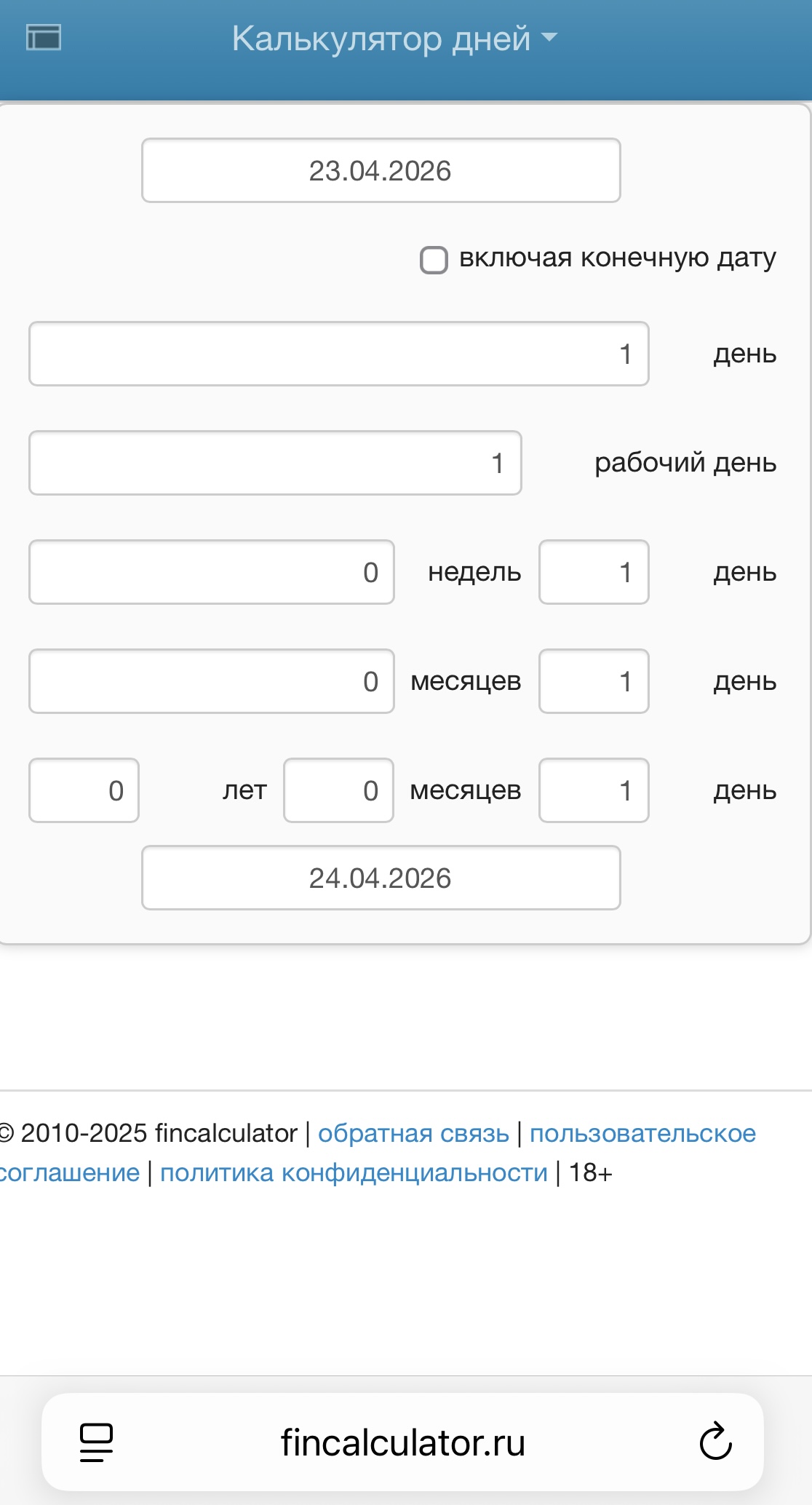Select the end date field 24.04.2026
The image size is (812, 1505).
(x=381, y=878)
